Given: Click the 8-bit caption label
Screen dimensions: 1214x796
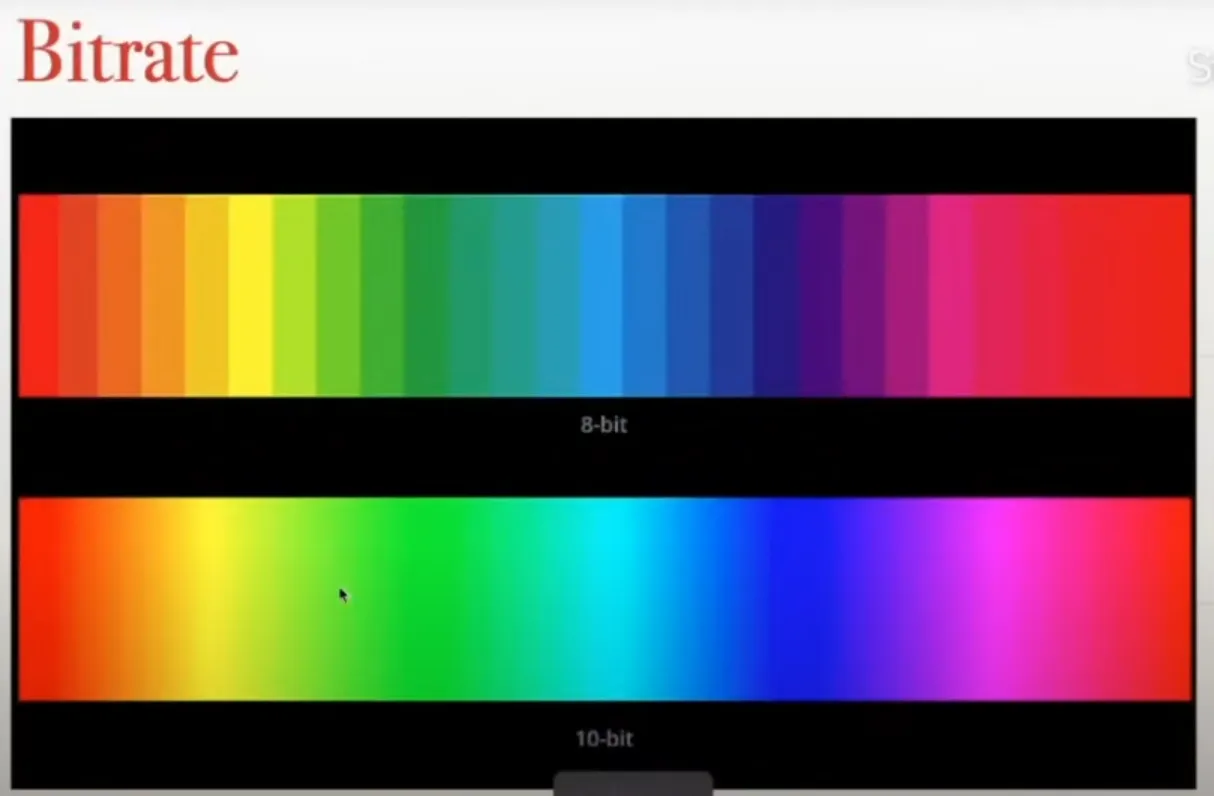Looking at the screenshot, I should (x=603, y=424).
